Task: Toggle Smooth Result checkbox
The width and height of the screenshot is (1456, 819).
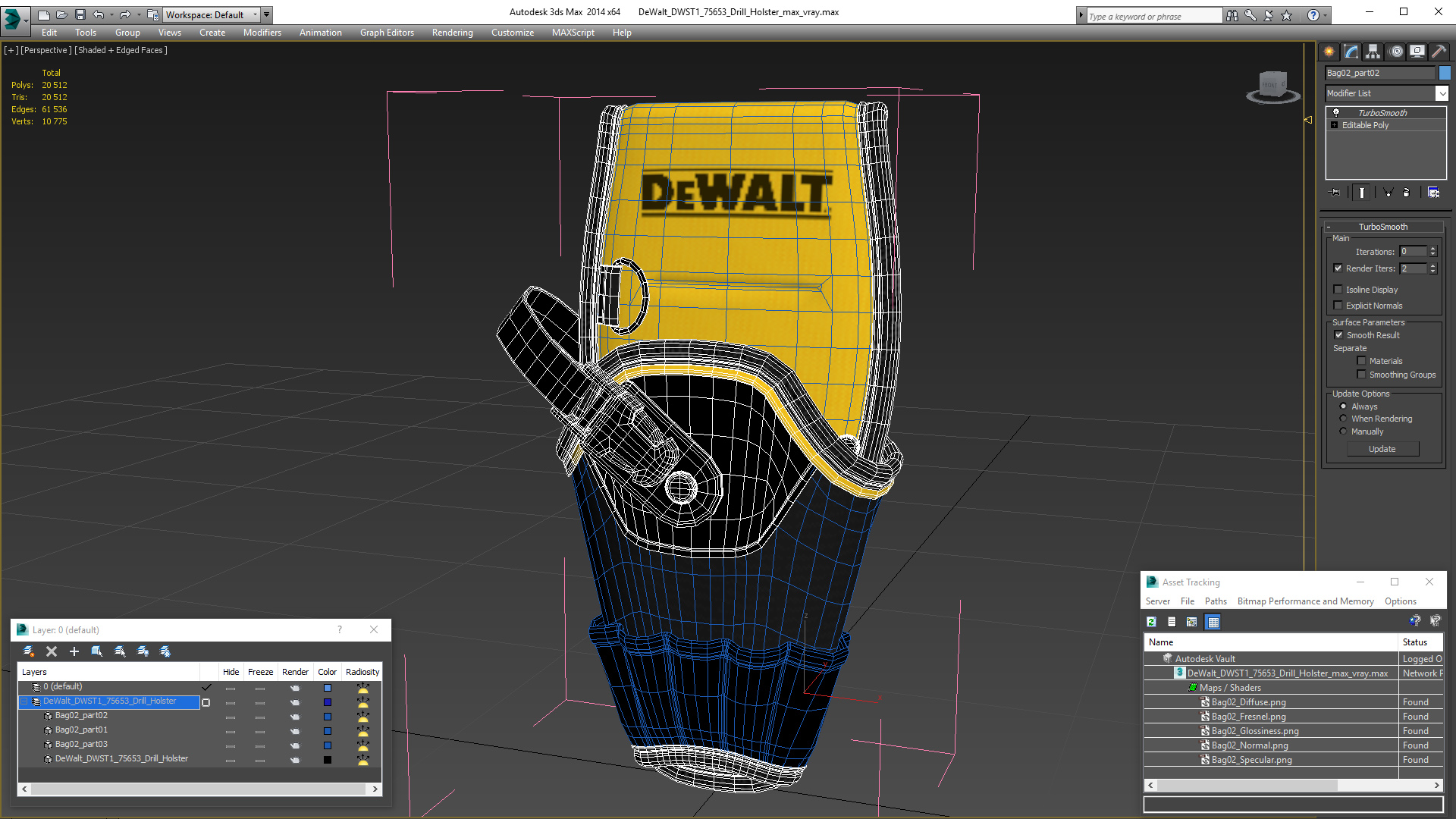Action: click(x=1339, y=335)
